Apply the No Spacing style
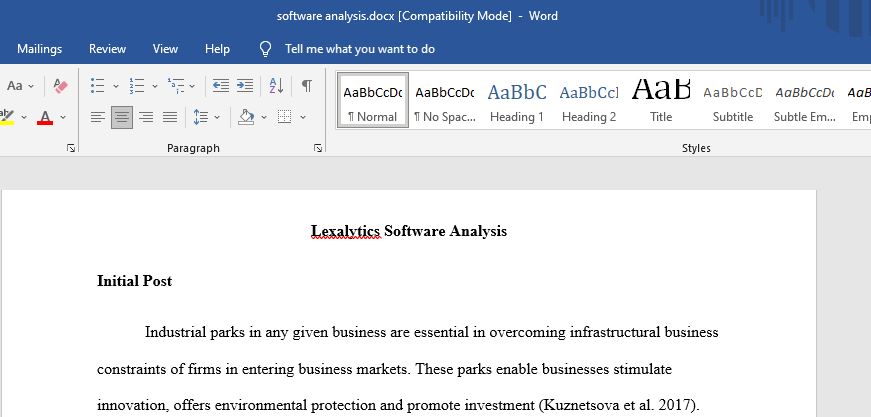 [x=444, y=101]
